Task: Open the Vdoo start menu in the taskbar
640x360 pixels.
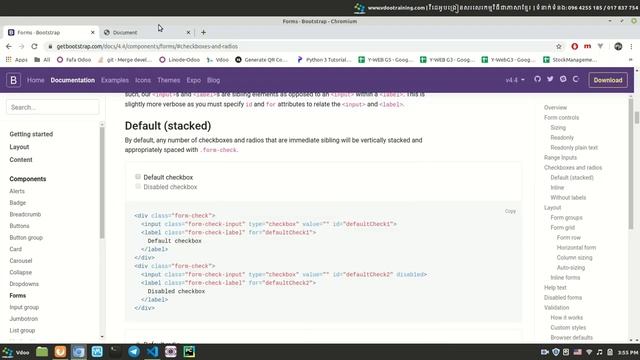Action: pos(16,352)
